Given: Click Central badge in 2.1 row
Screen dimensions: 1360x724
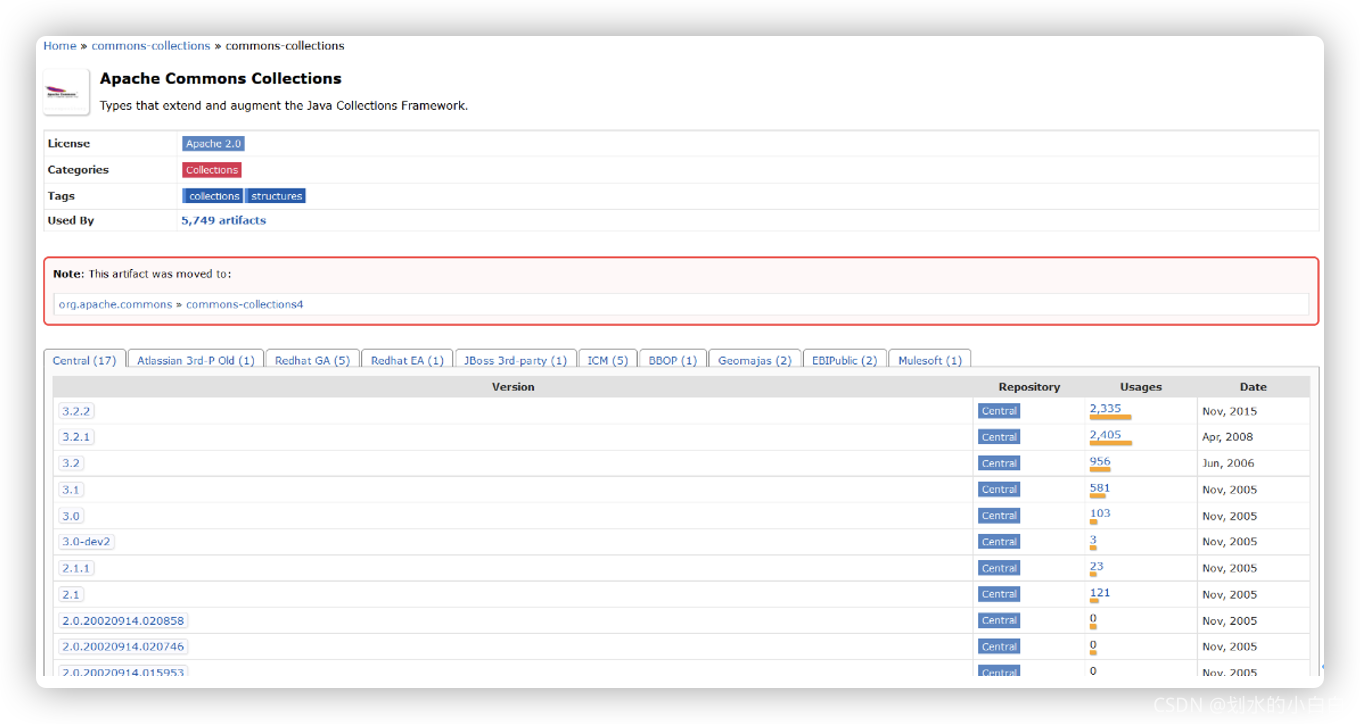Looking at the screenshot, I should tap(999, 594).
